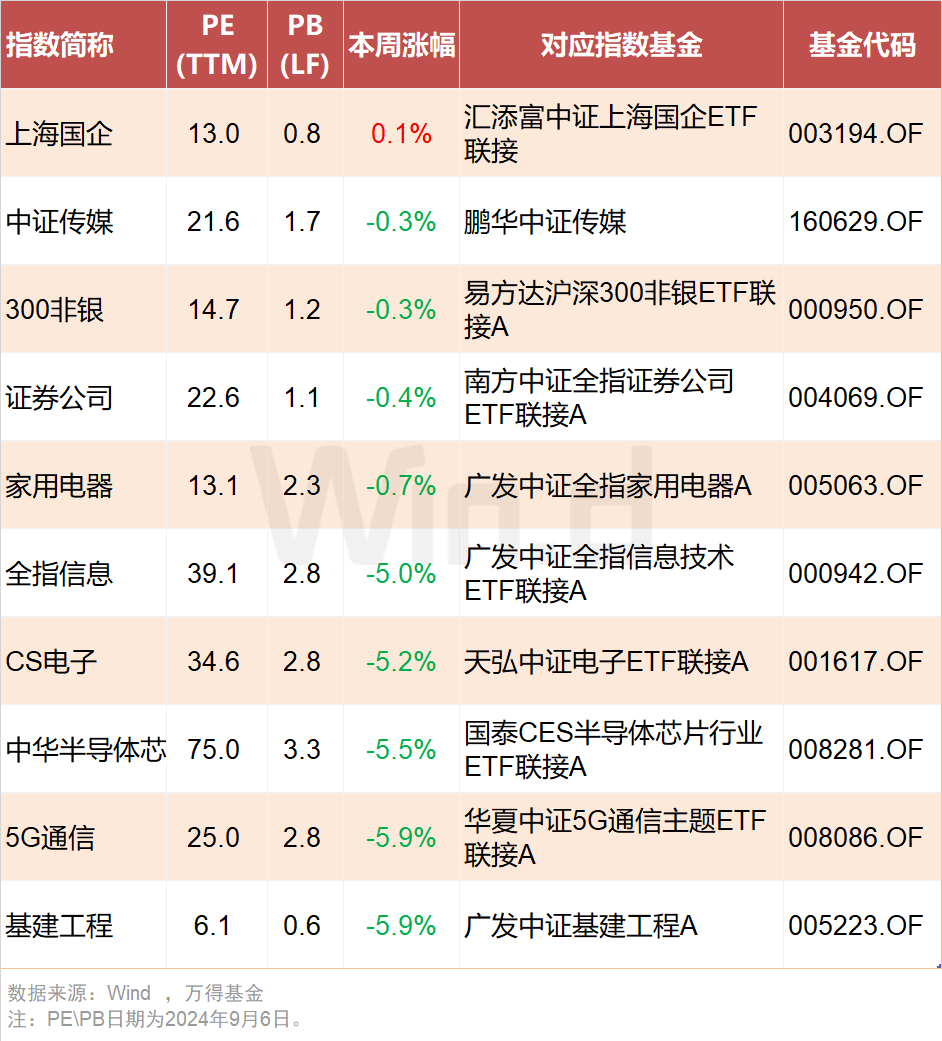The image size is (942, 1041).
Task: Click the 75.0 PE value for 中华半导体芯
Action: tap(213, 750)
